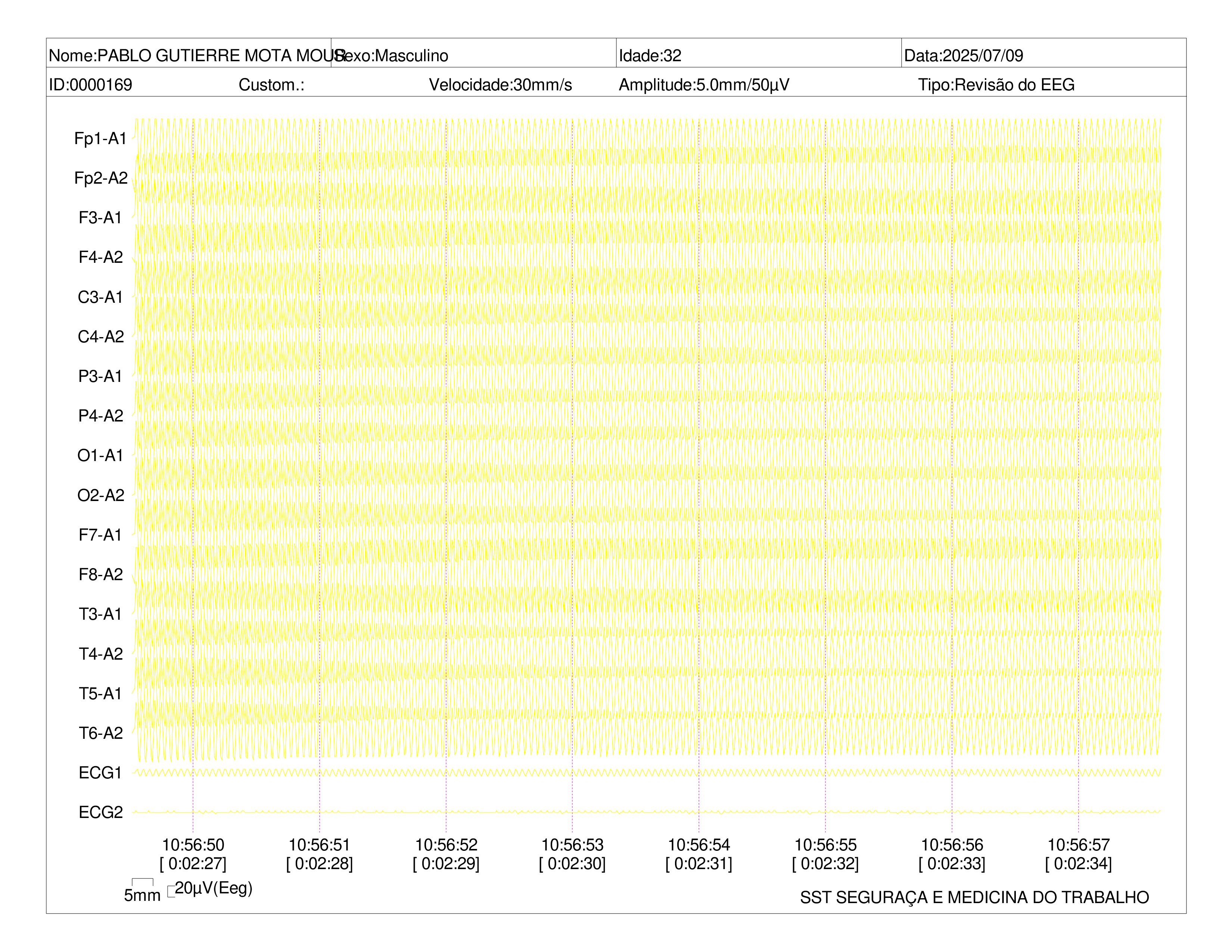The width and height of the screenshot is (1232, 952).
Task: Click the elapsed time [ 0:02:34]
Action: pyautogui.click(x=1079, y=864)
